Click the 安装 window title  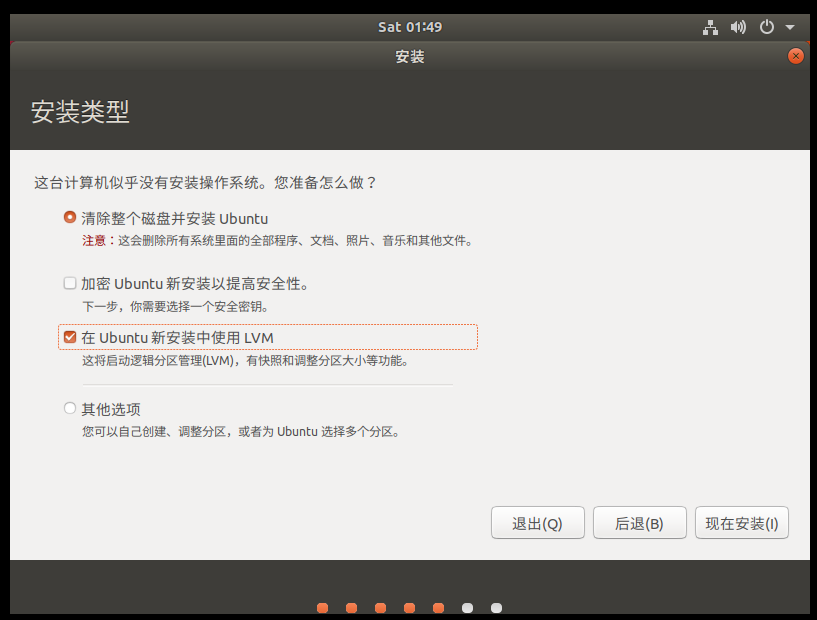(x=410, y=56)
